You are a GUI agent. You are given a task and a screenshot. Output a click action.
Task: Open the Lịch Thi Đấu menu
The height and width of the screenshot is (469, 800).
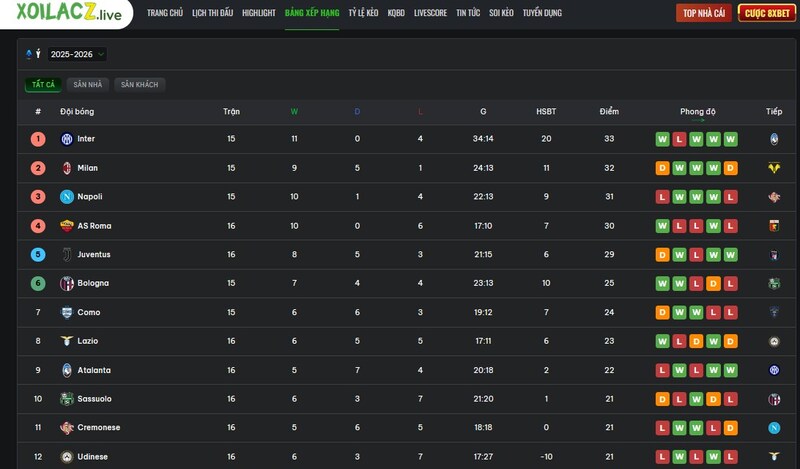pyautogui.click(x=212, y=13)
